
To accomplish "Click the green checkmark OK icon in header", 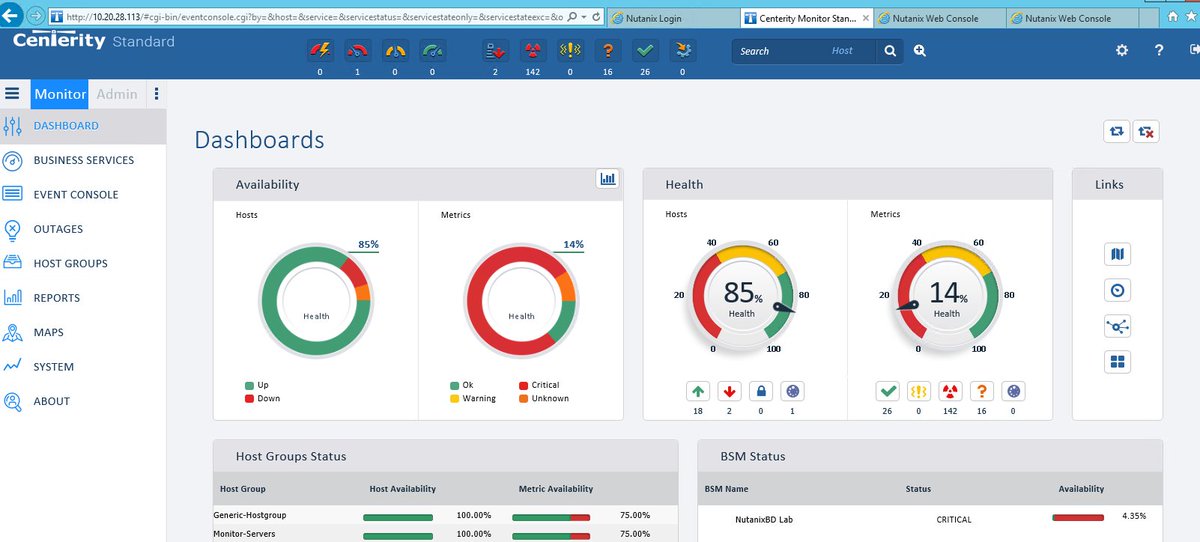I will 645,50.
